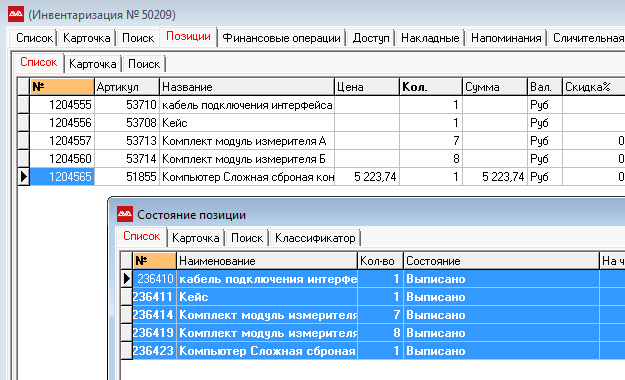This screenshot has height=380, width=625.
Task: Open Финансовые операции tab
Action: [x=281, y=38]
